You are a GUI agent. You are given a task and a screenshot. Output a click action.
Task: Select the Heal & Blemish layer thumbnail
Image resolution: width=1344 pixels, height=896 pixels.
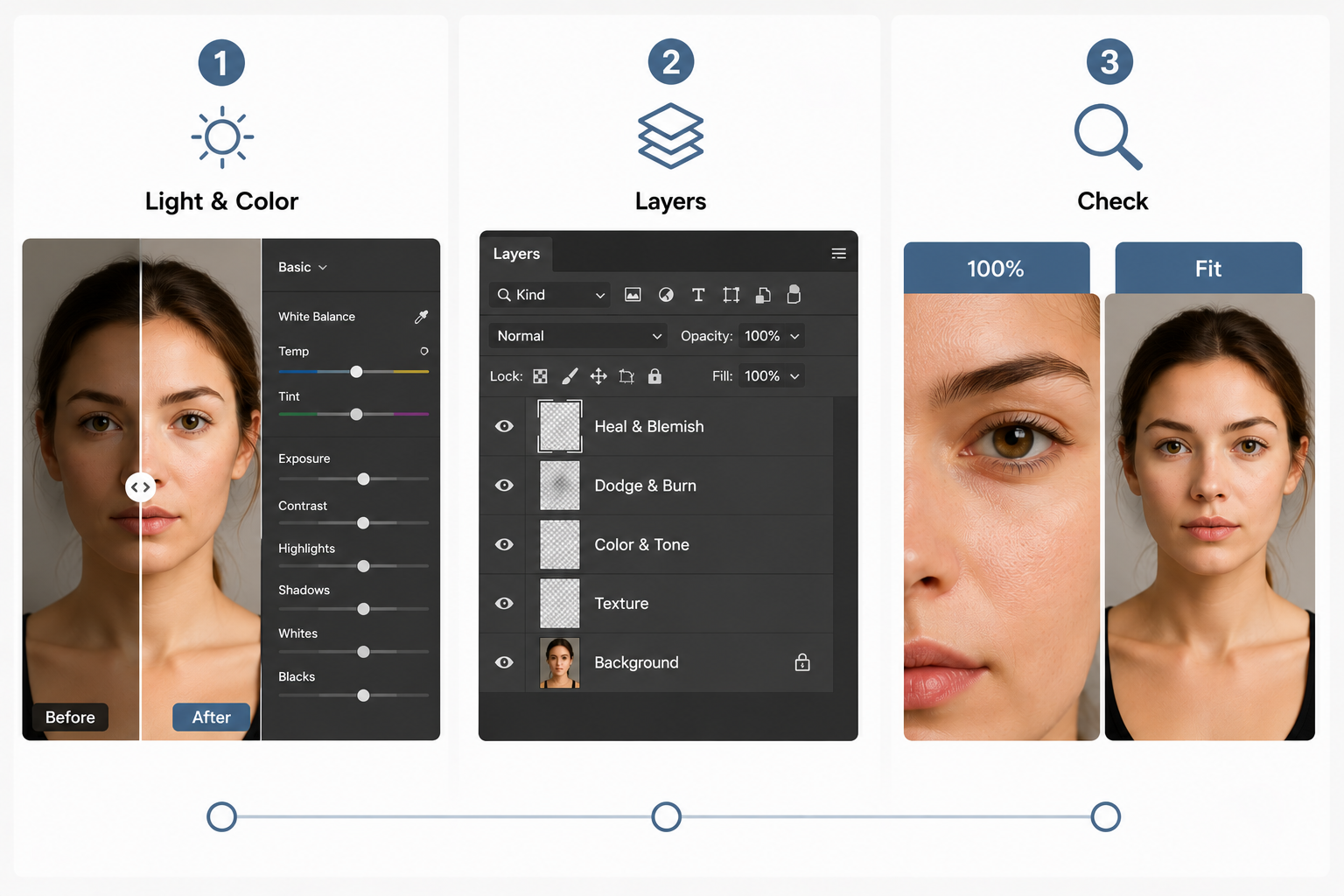(x=560, y=426)
